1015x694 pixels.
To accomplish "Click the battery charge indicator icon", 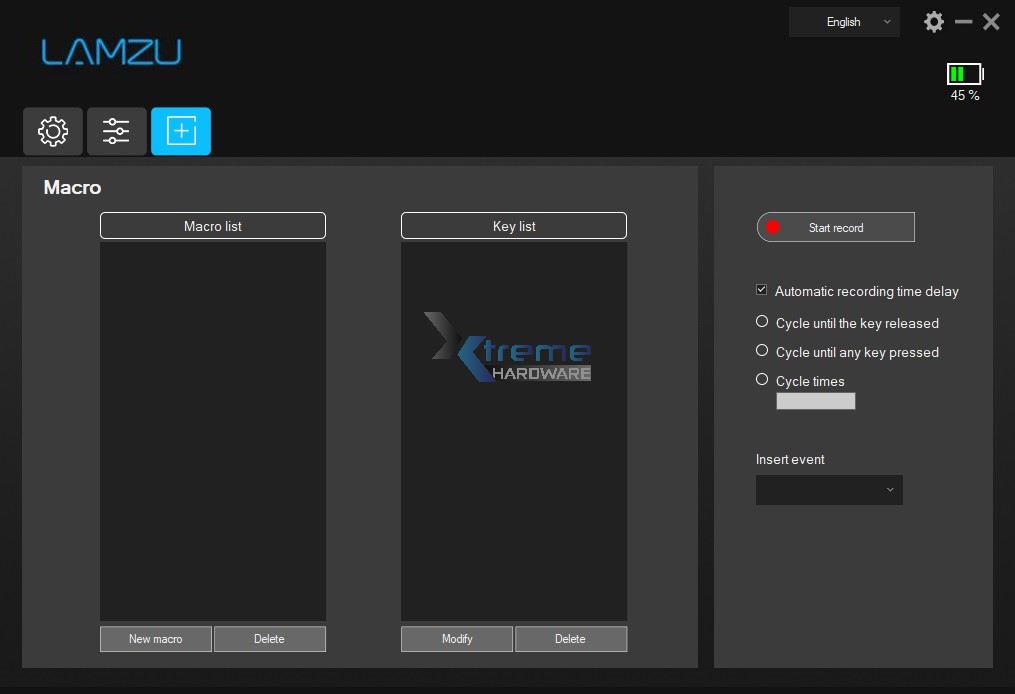I will 963,73.
